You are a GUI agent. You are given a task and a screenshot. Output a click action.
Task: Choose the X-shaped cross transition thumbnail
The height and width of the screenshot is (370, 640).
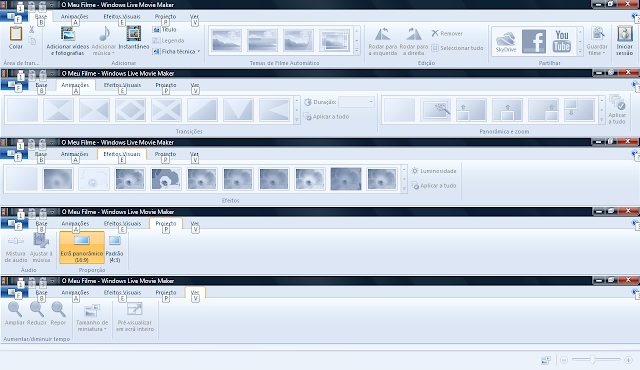pyautogui.click(x=166, y=109)
